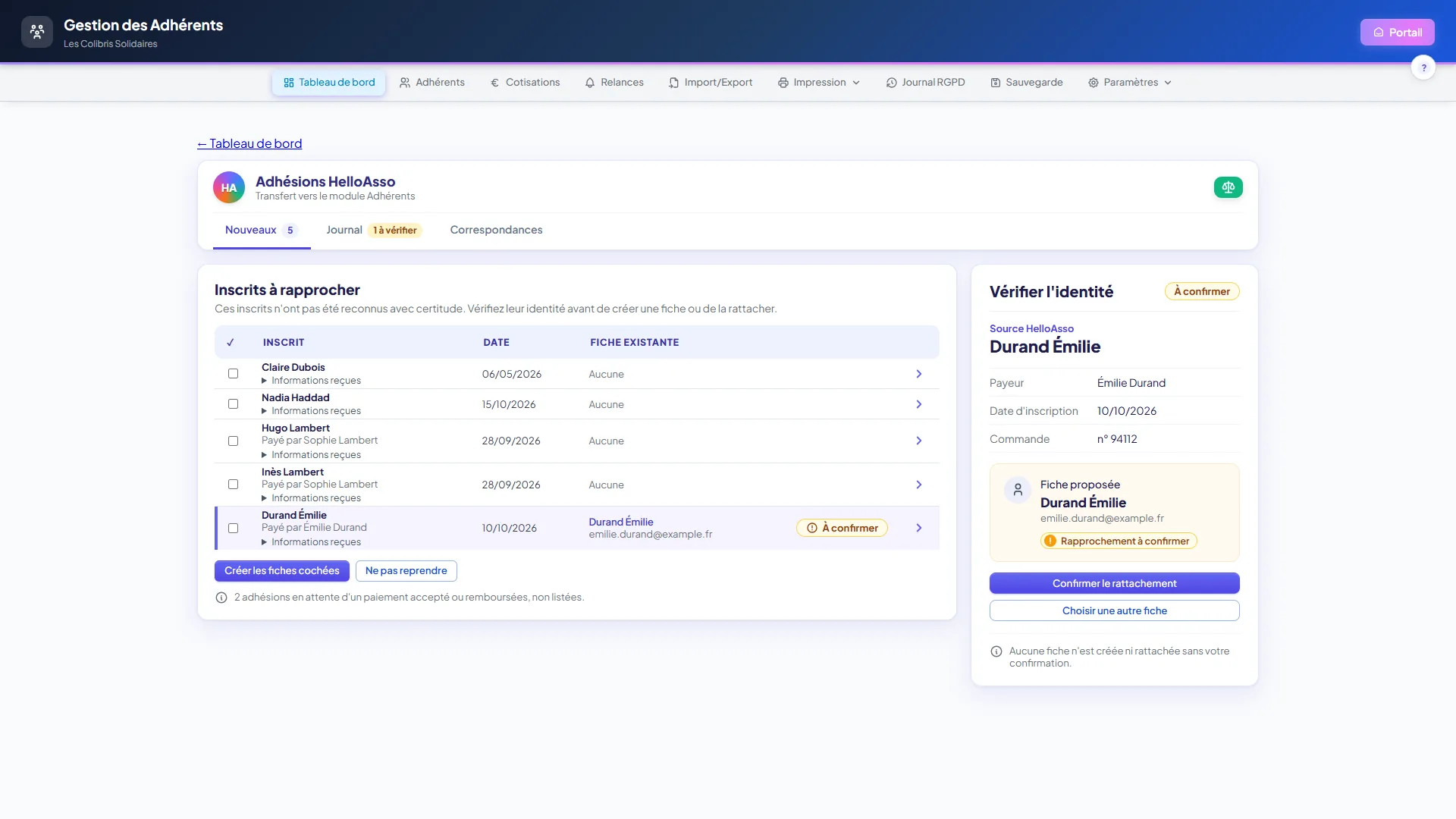This screenshot has height=819, width=1456.
Task: Open the Cotisations menu item
Action: click(525, 83)
